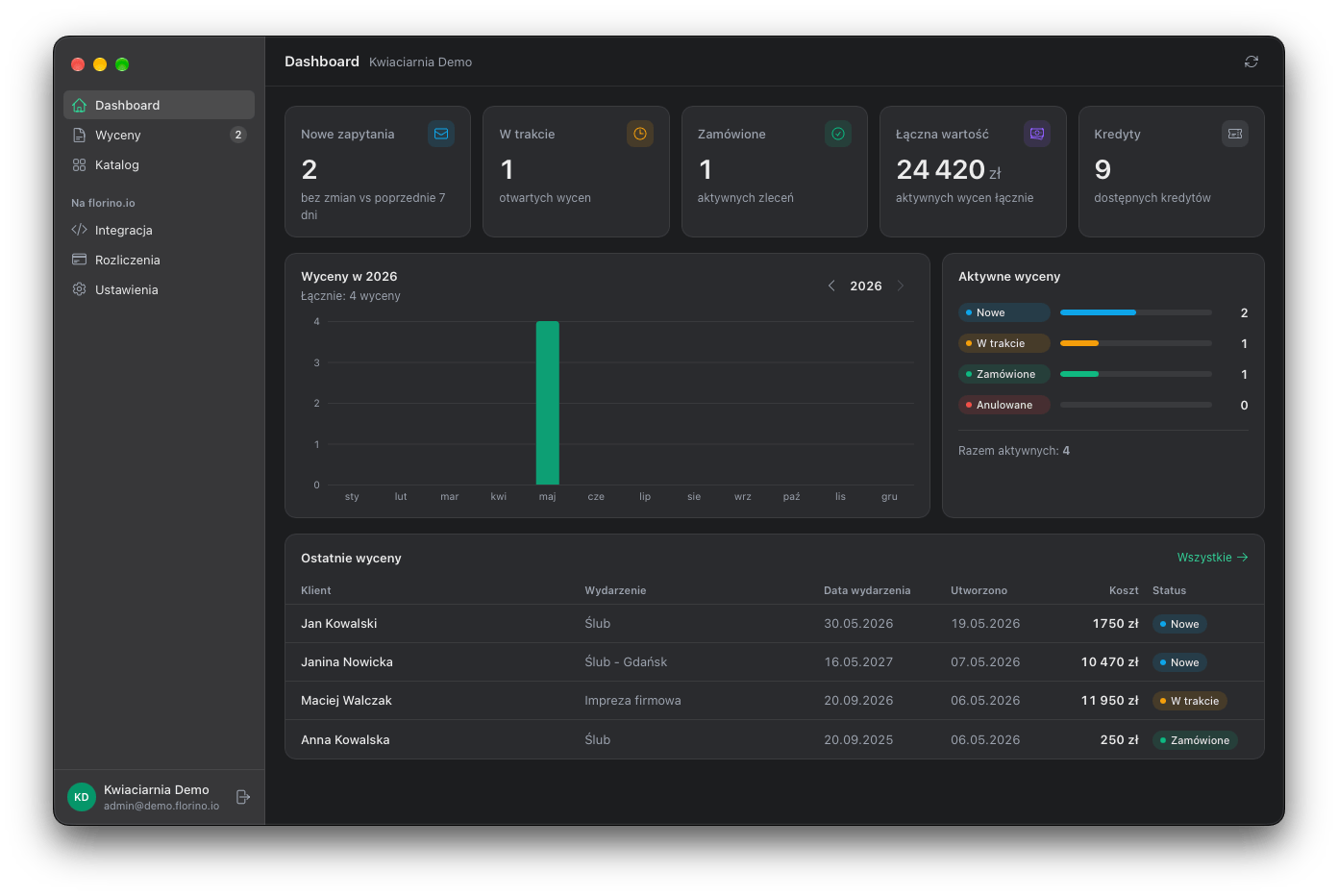This screenshot has height=896, width=1338.
Task: Click the gear icon next to Ustawienia
Action: tap(80, 289)
